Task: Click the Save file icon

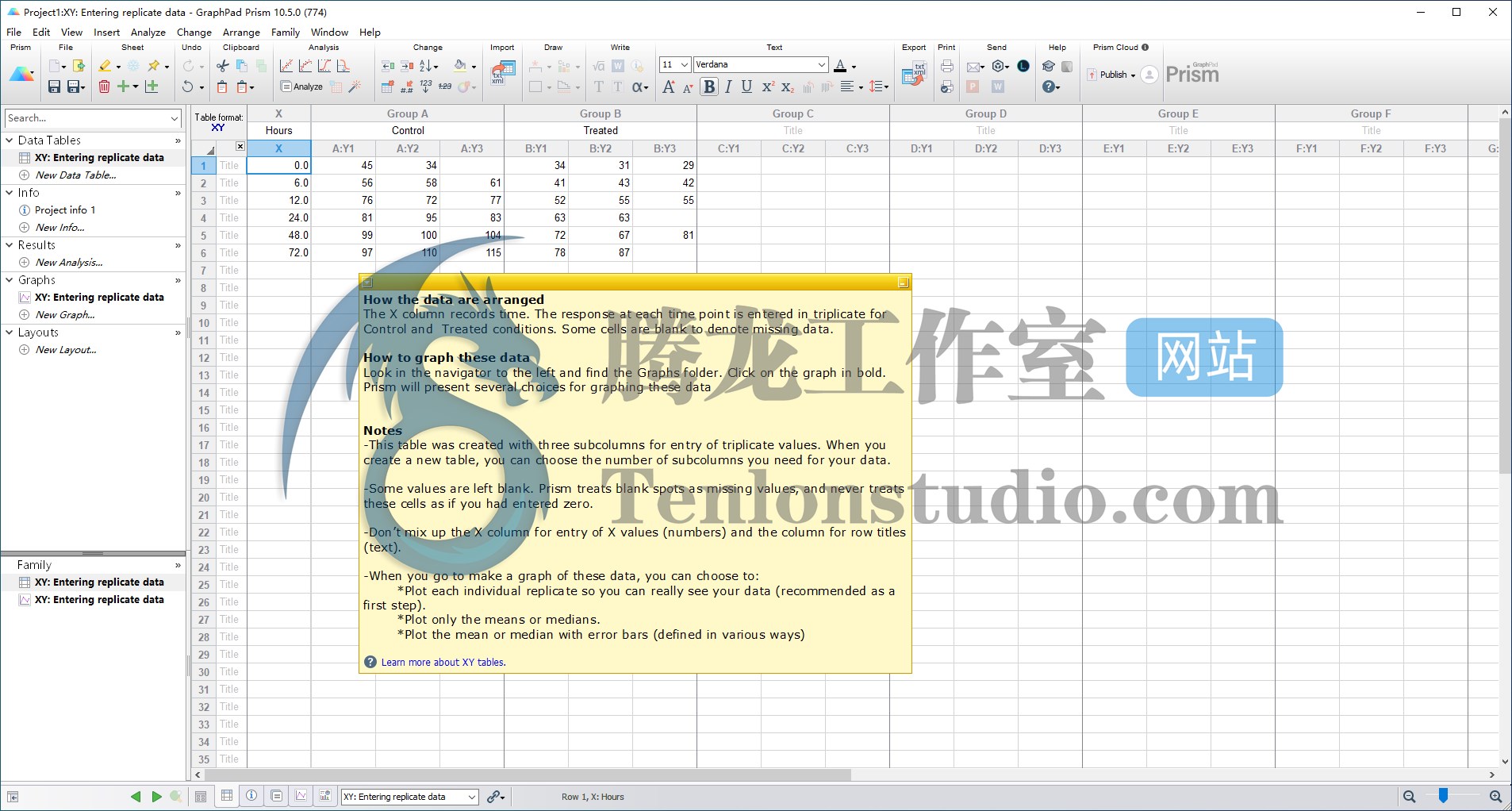Action: [54, 86]
